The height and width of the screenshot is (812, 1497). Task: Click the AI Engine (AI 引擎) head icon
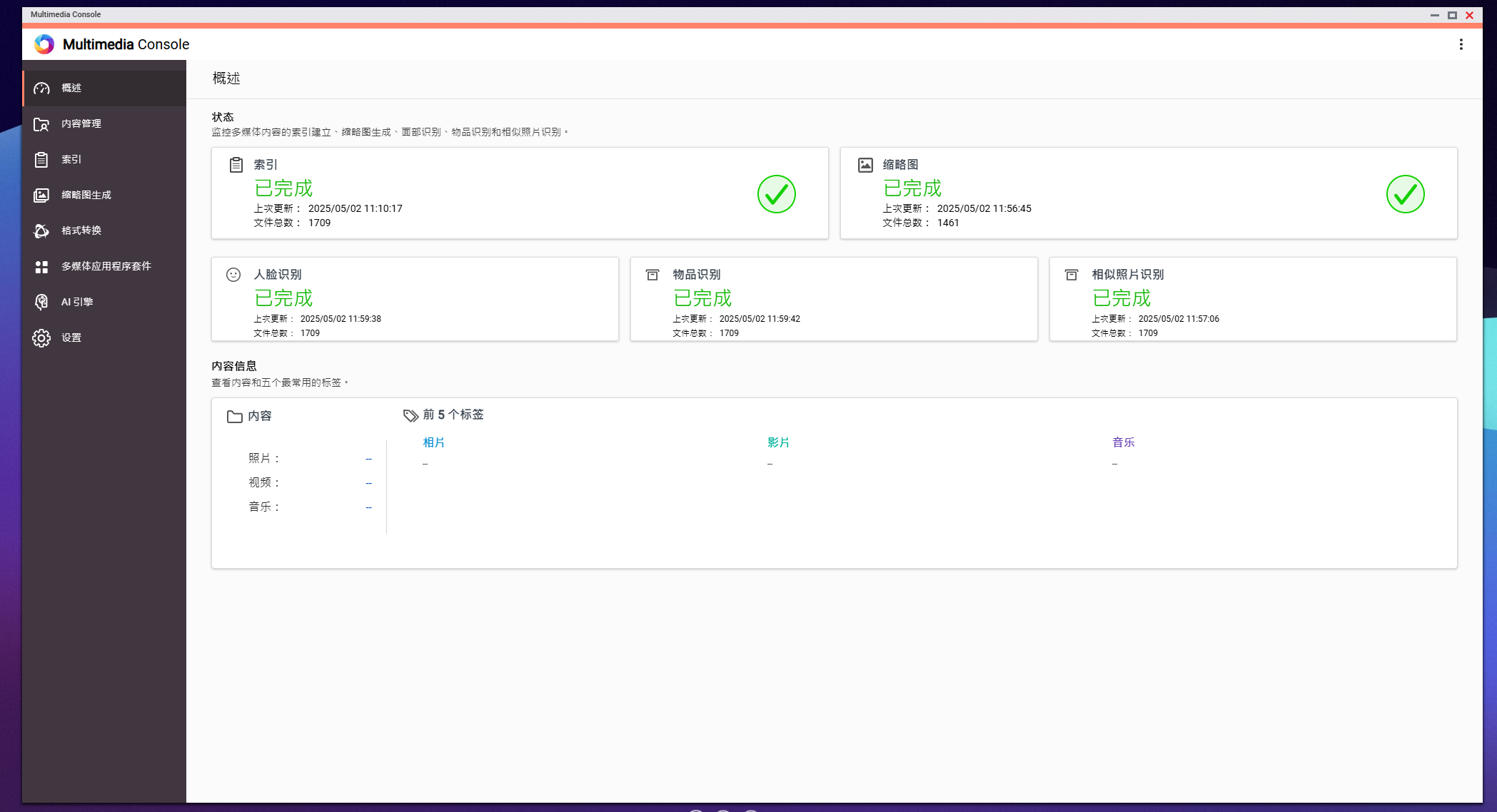[x=41, y=303]
